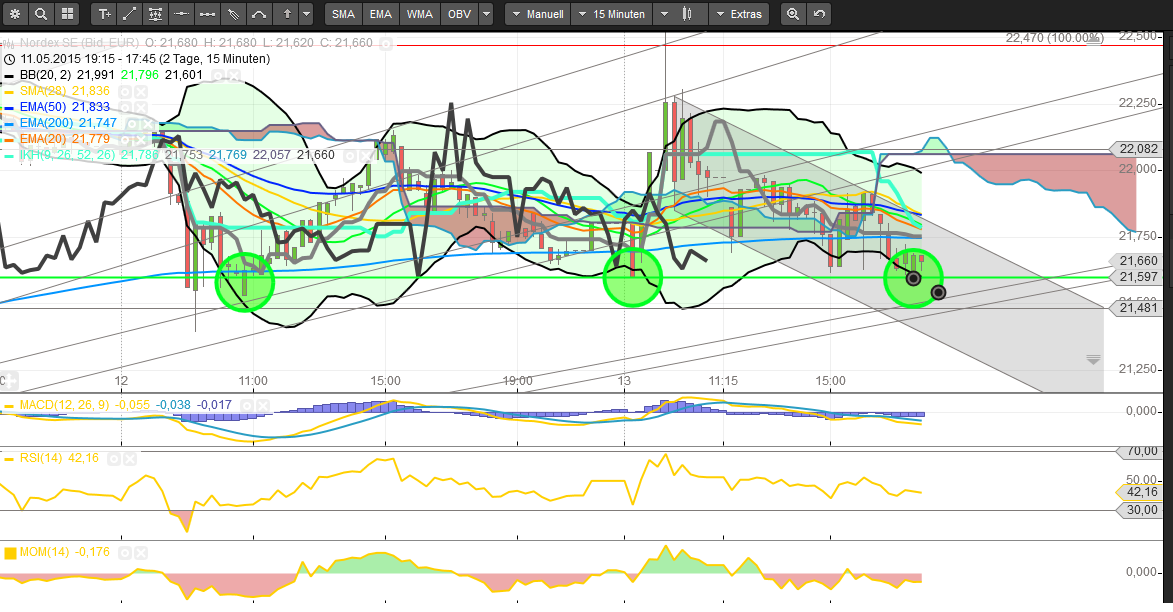Click the SMA(28) yellow color swatch

[x=9, y=91]
